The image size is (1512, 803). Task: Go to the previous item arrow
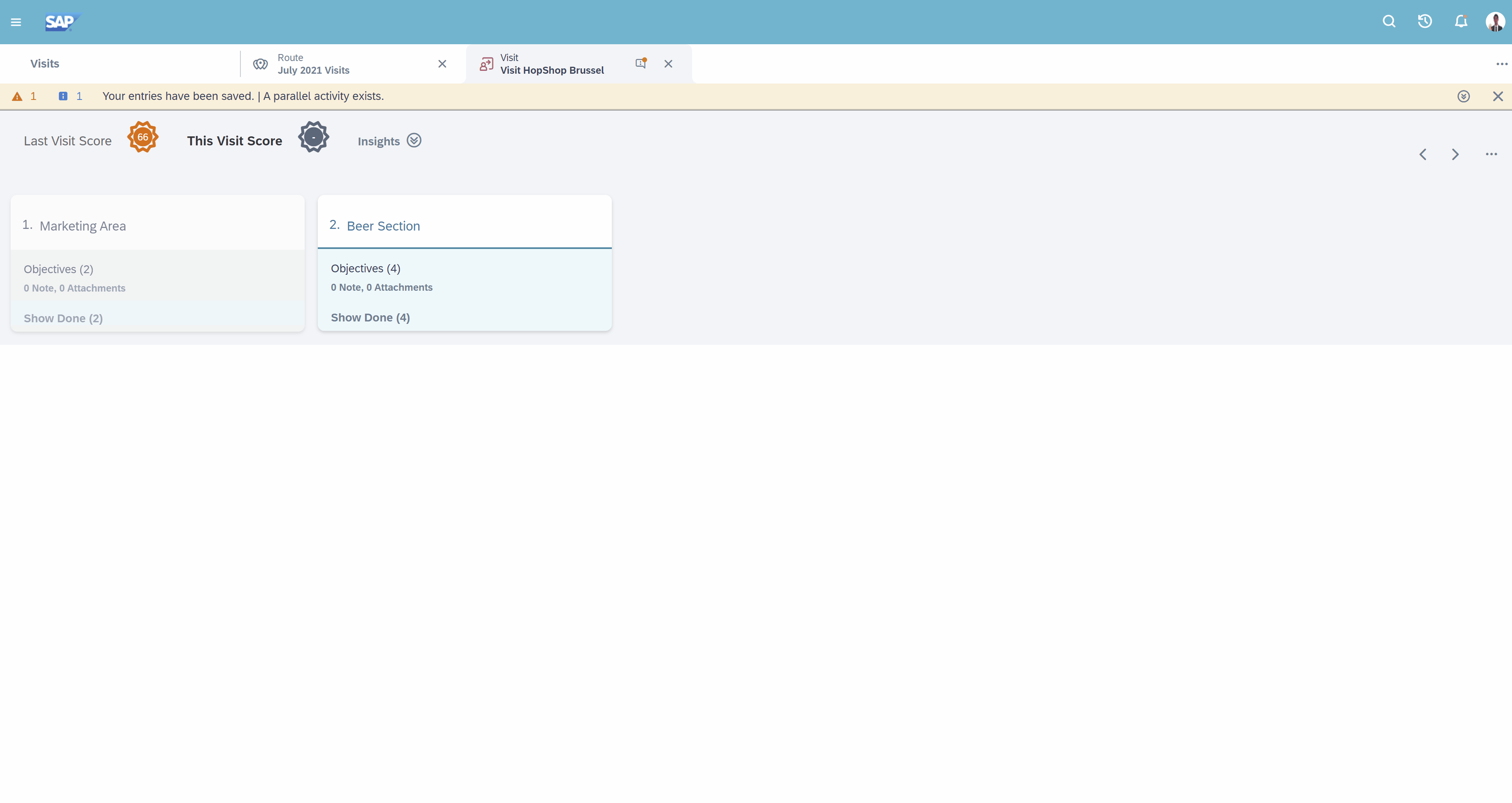tap(1423, 154)
